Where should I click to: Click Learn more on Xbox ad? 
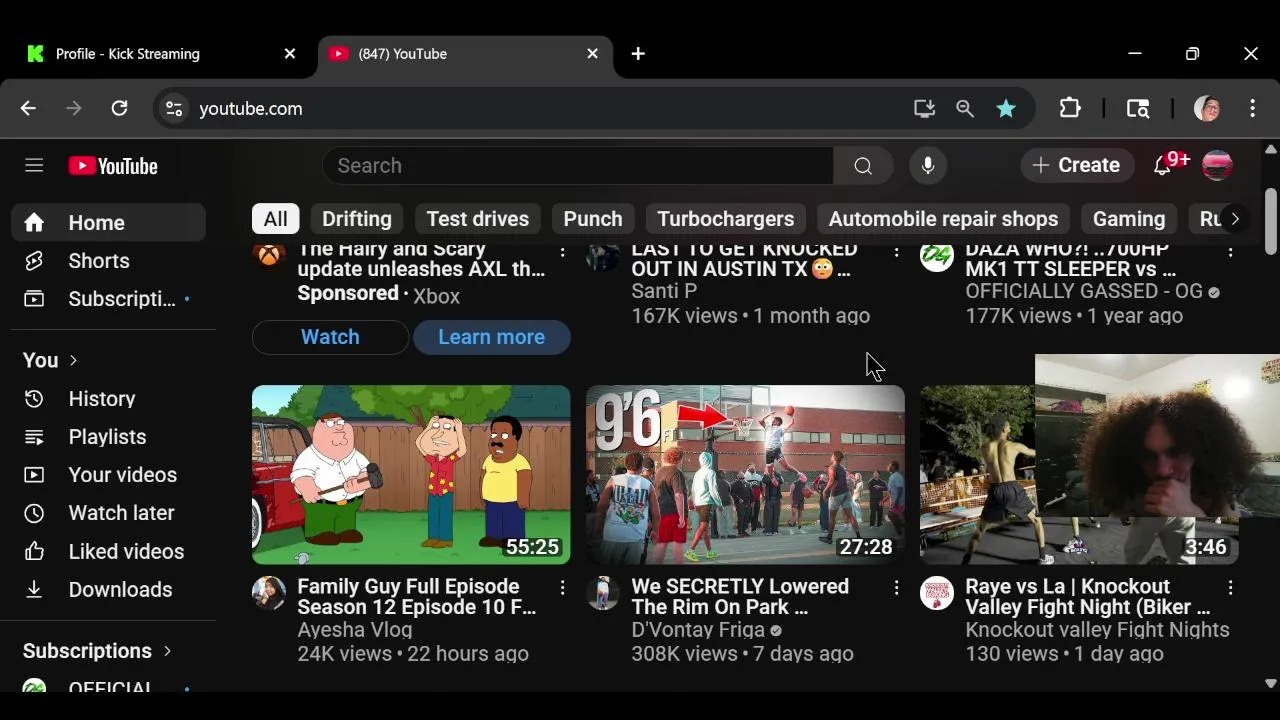point(491,337)
